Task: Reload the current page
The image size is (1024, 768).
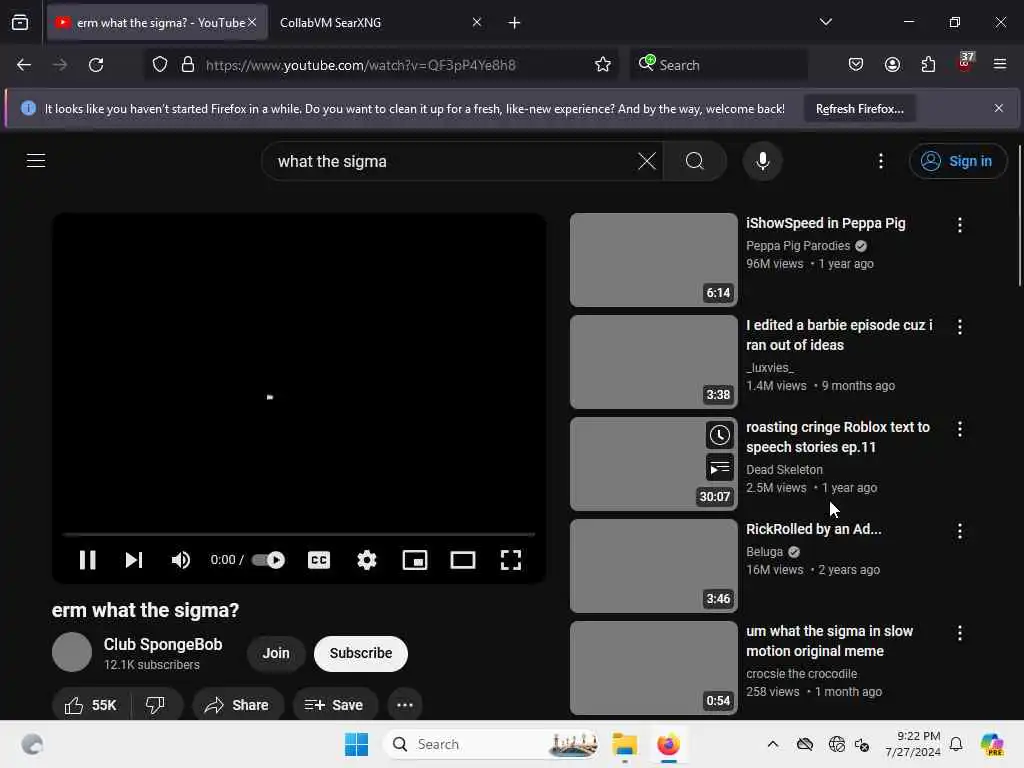Action: (96, 65)
